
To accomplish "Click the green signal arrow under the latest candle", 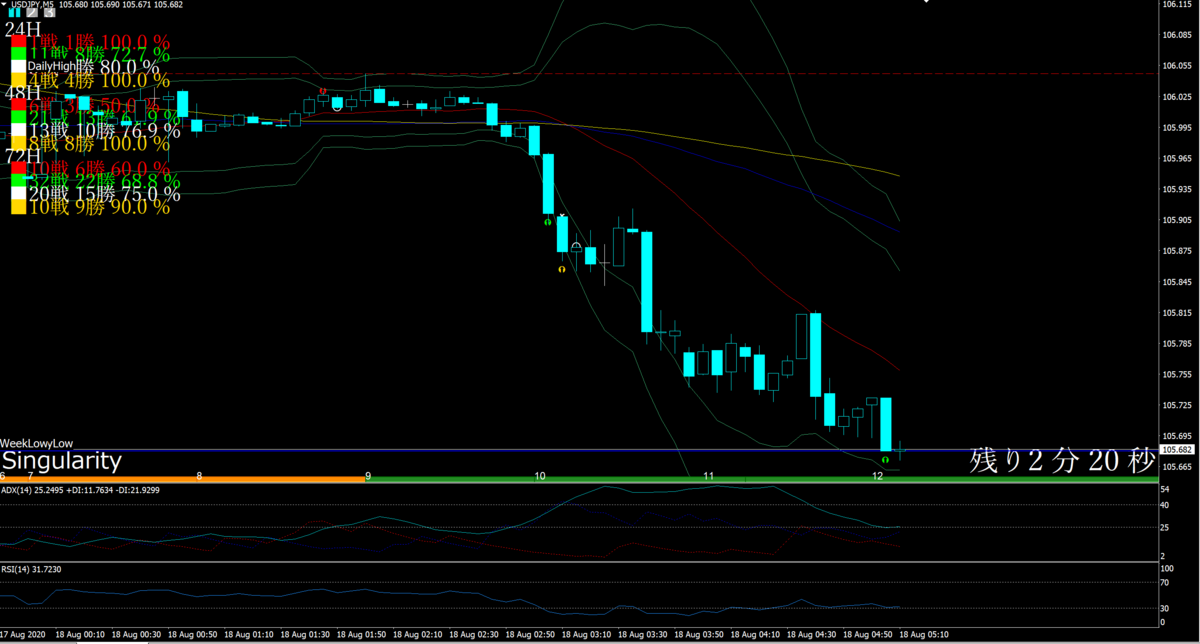I will tap(885, 459).
